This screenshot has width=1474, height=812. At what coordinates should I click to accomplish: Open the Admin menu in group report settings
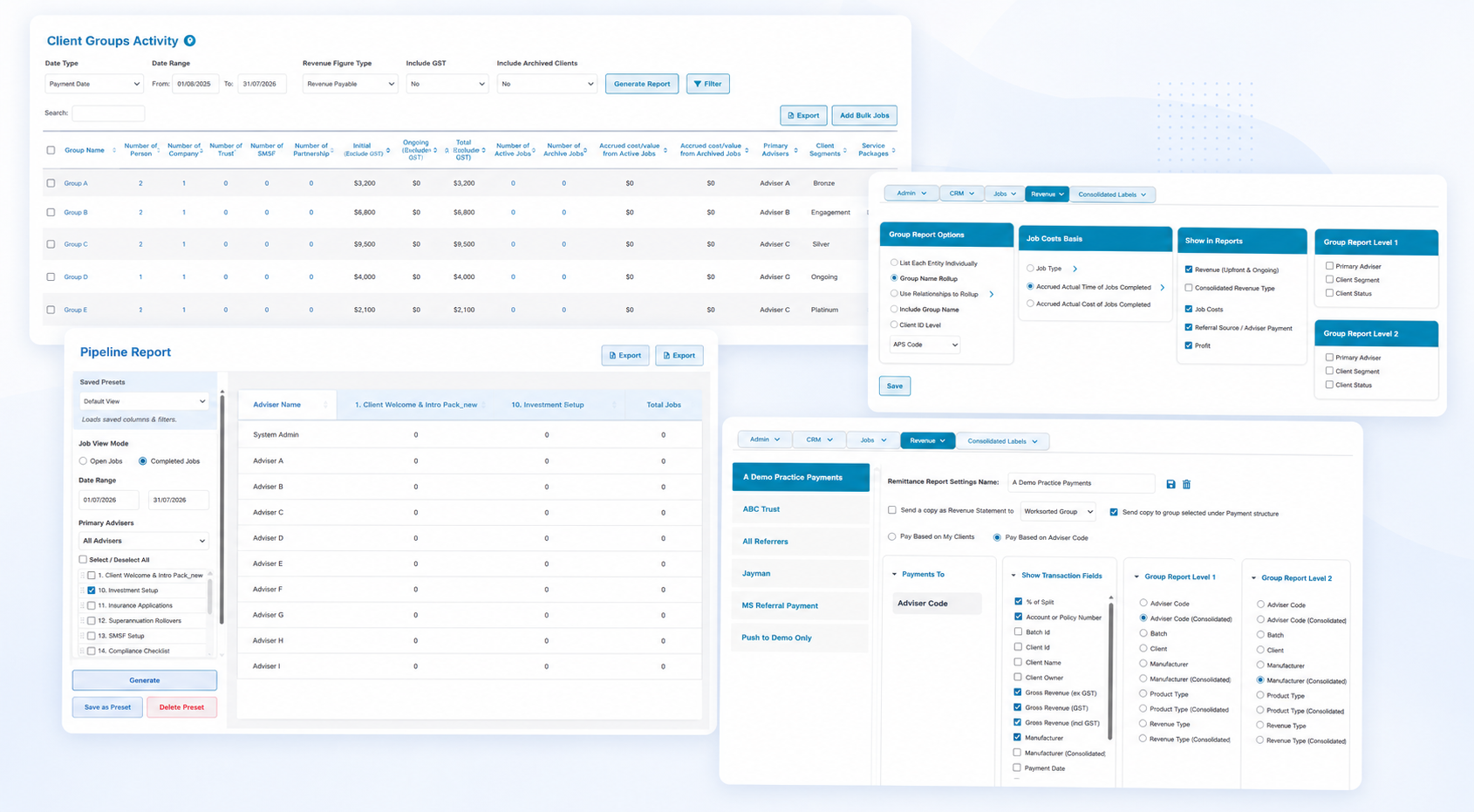click(x=911, y=194)
